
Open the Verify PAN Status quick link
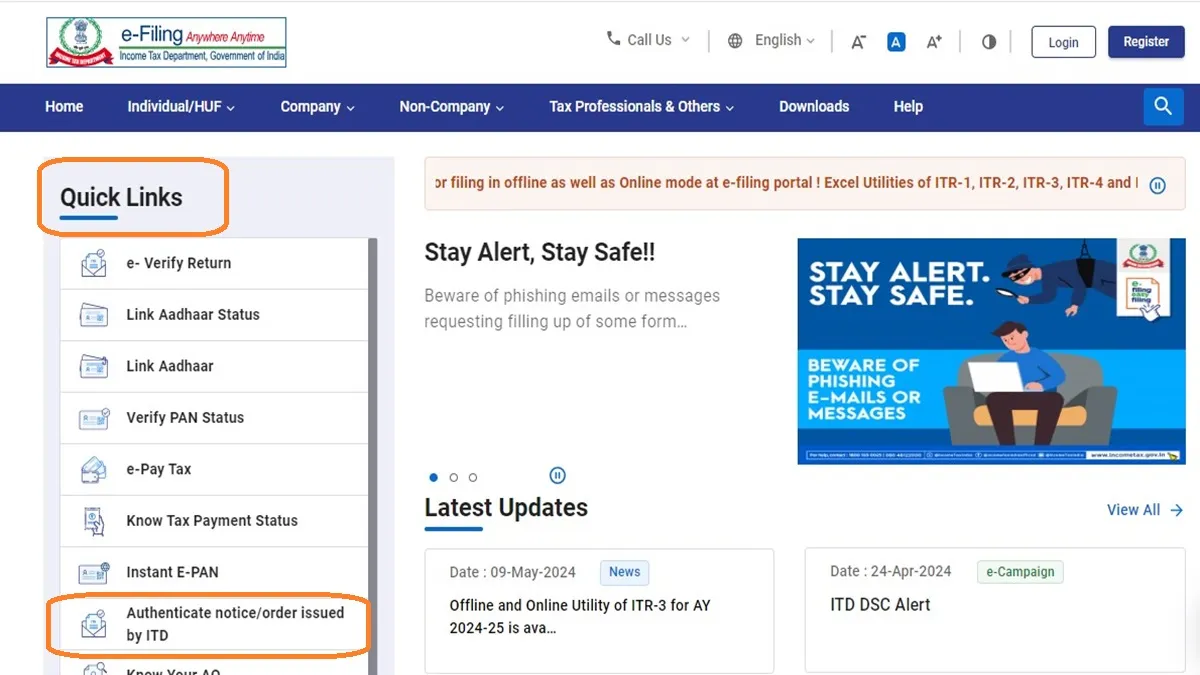pyautogui.click(x=214, y=418)
